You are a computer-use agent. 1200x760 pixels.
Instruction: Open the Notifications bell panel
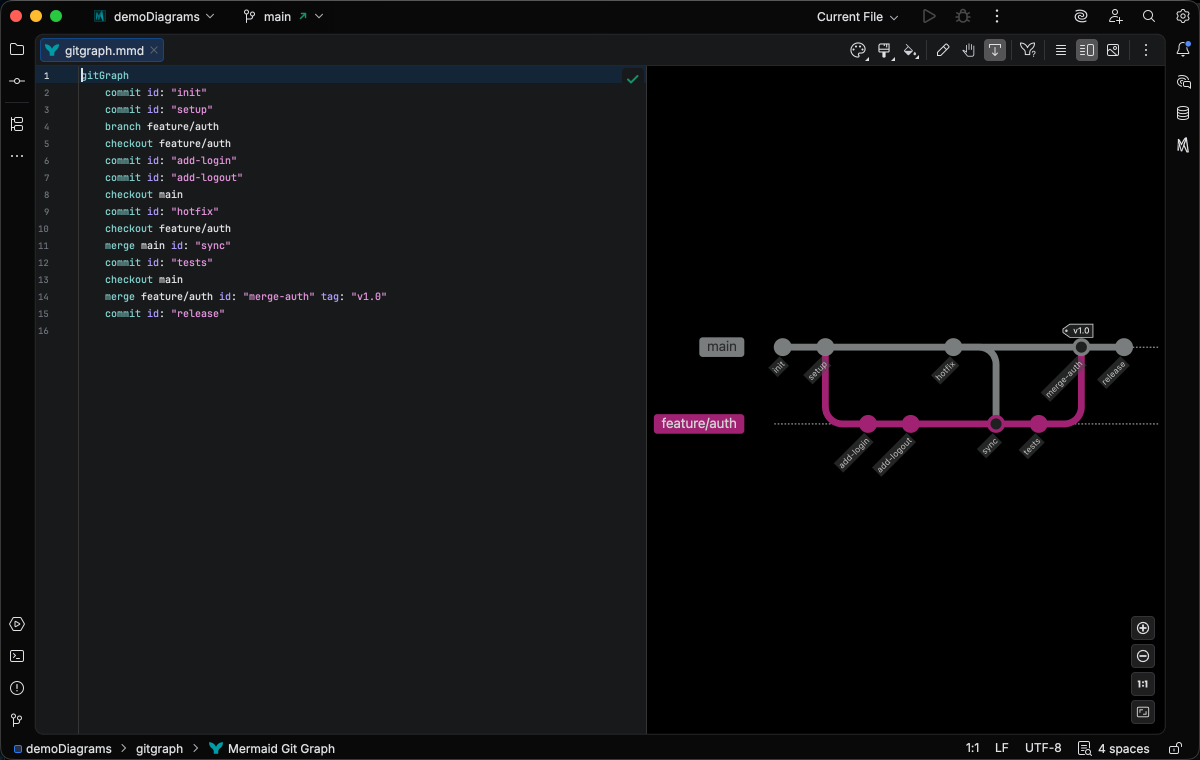1183,49
